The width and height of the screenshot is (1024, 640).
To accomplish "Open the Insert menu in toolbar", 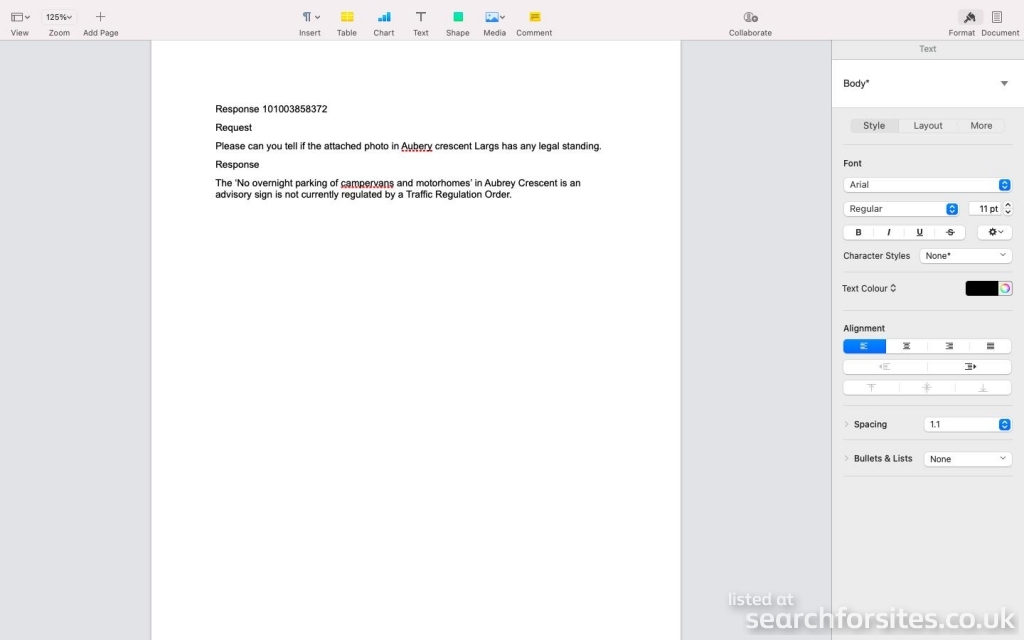I will (310, 22).
